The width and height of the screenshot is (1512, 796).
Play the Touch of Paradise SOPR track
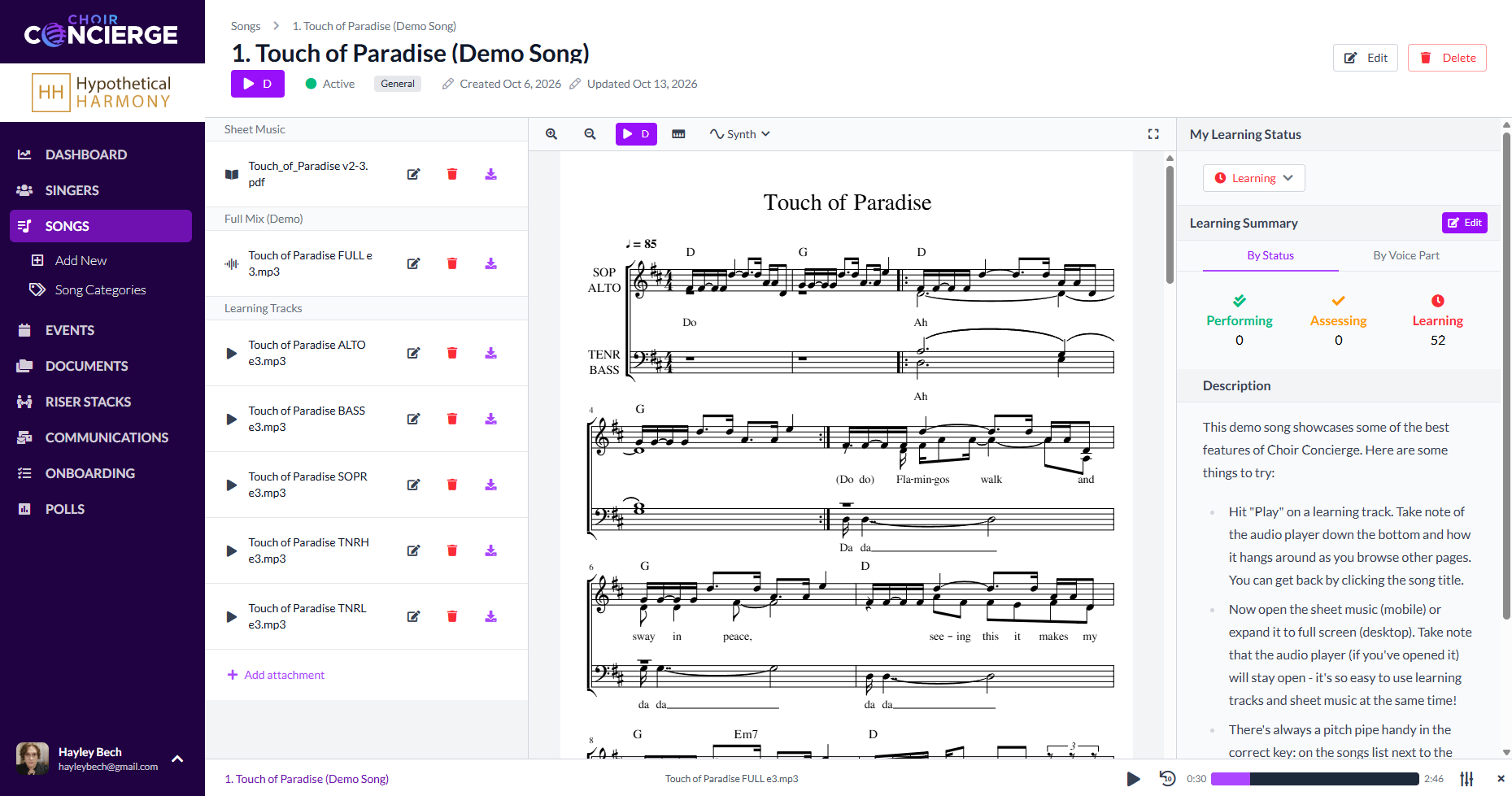point(232,485)
